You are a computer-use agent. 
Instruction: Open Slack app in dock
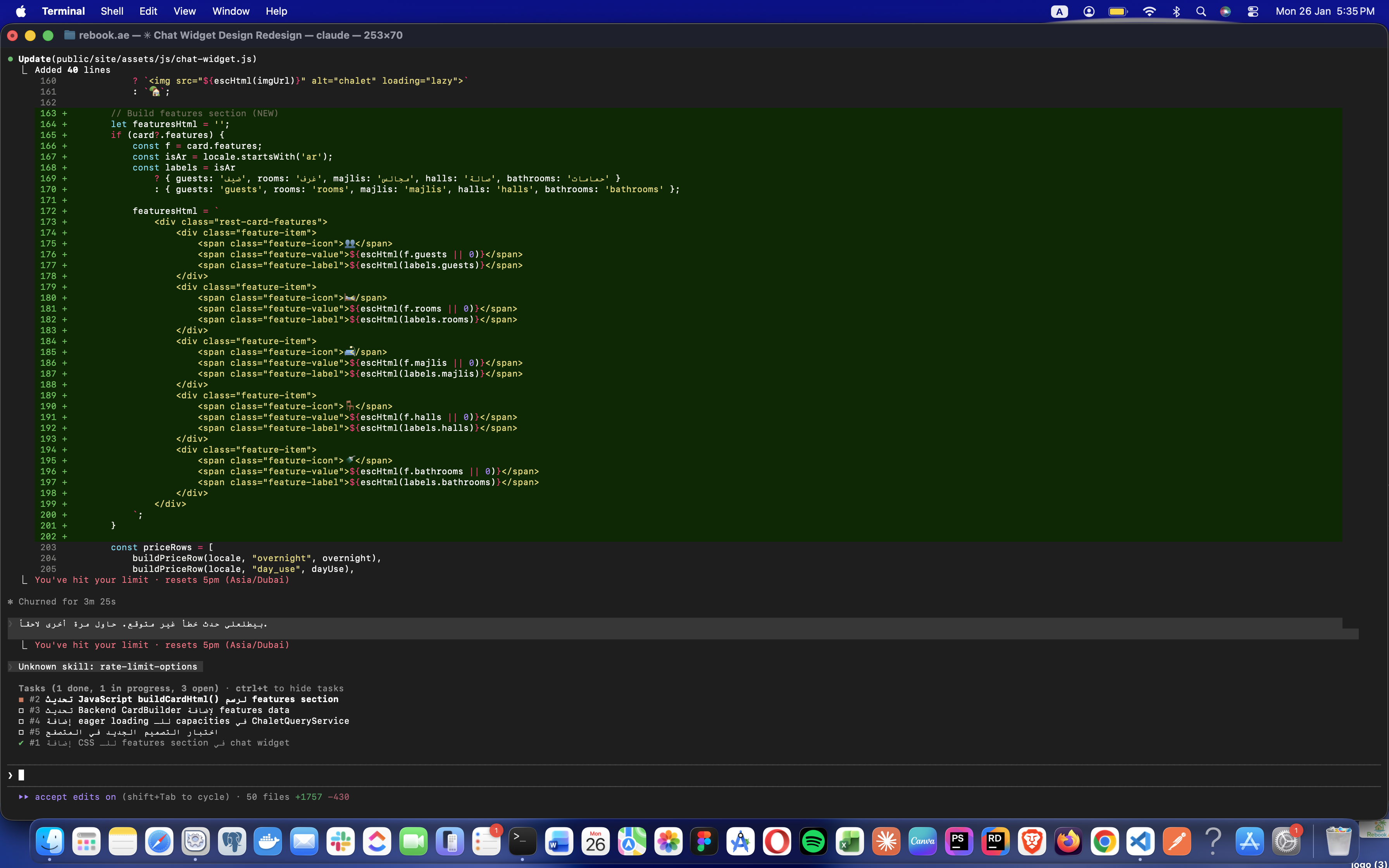pos(341,842)
